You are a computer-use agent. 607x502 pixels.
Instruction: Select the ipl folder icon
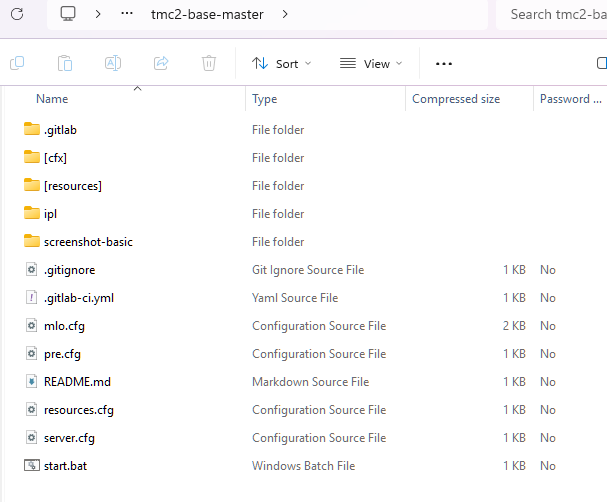pos(32,213)
